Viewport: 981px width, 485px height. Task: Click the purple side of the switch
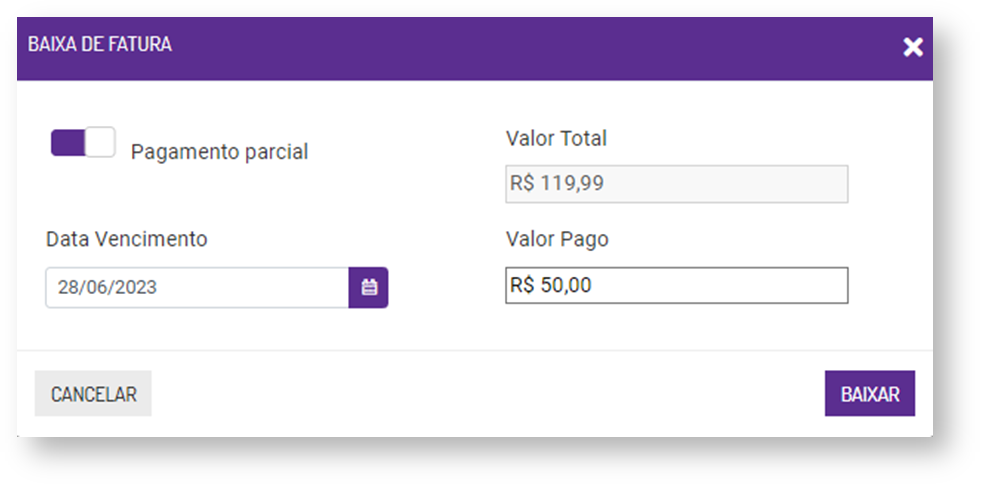coord(67,143)
